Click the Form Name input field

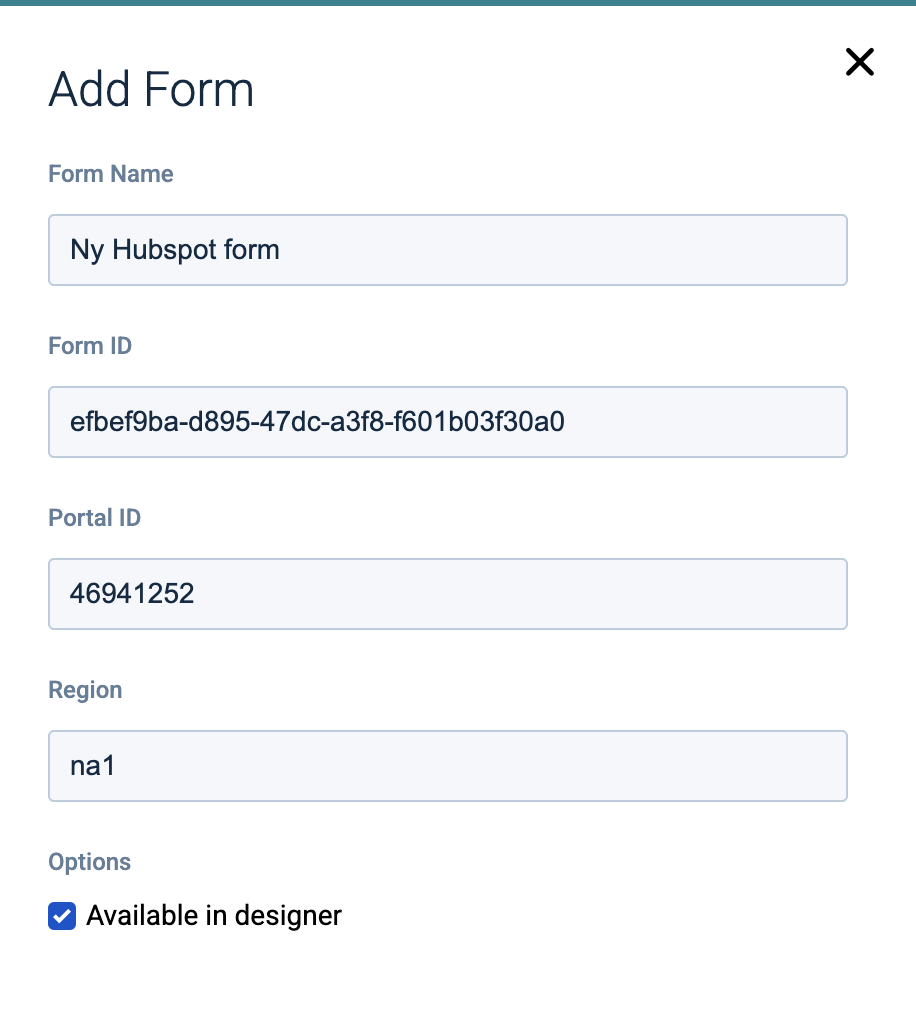coord(447,250)
